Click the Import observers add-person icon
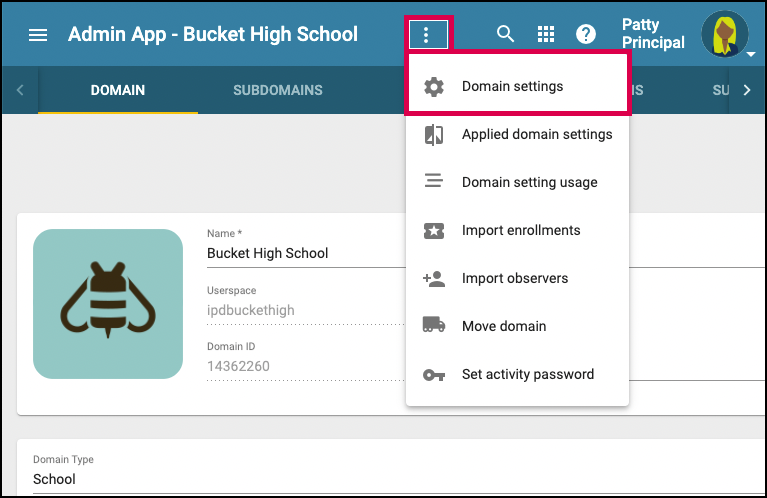The image size is (767, 498). 433,278
